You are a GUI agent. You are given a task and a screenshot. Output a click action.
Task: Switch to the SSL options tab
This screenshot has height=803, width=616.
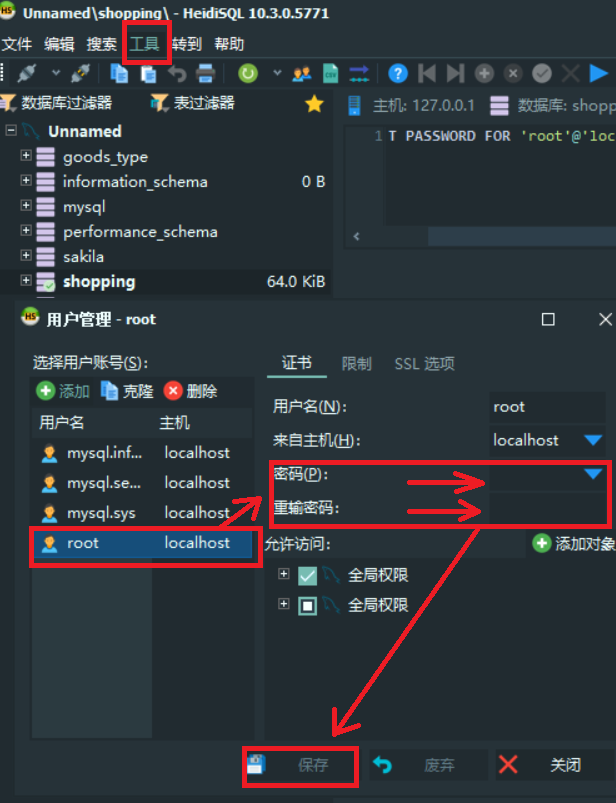point(424,364)
